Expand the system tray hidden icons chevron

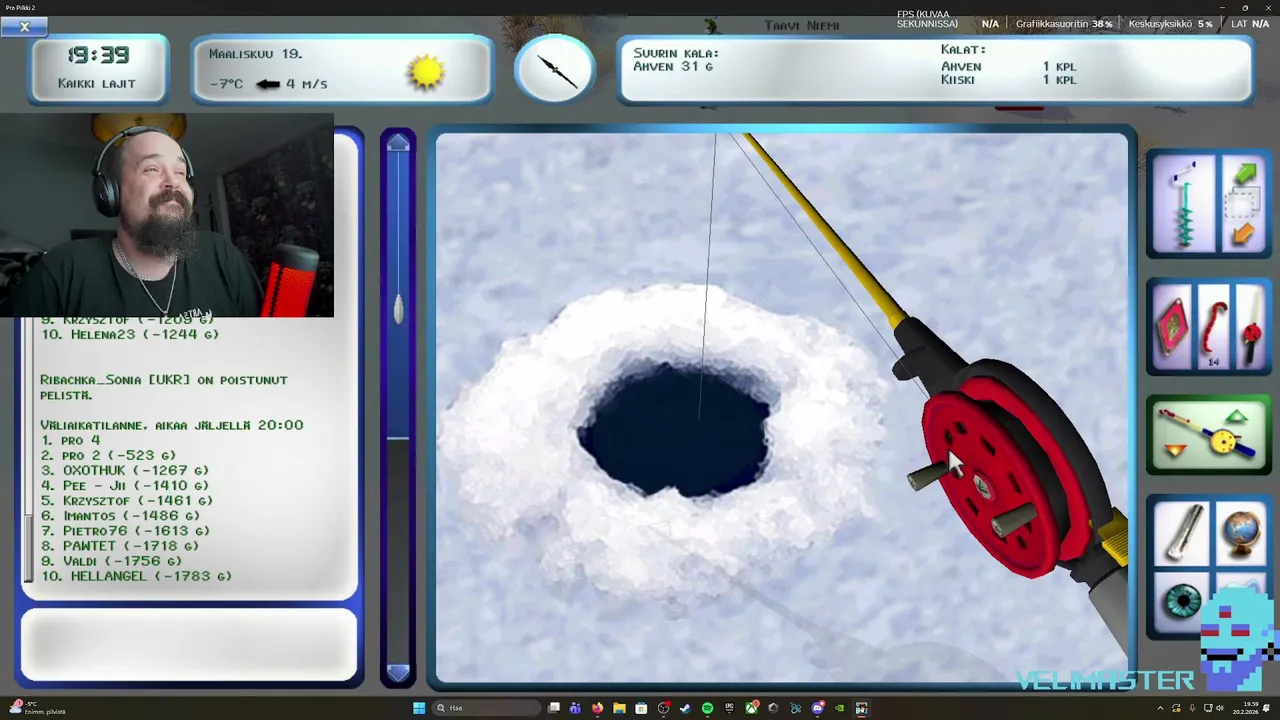[1161, 708]
